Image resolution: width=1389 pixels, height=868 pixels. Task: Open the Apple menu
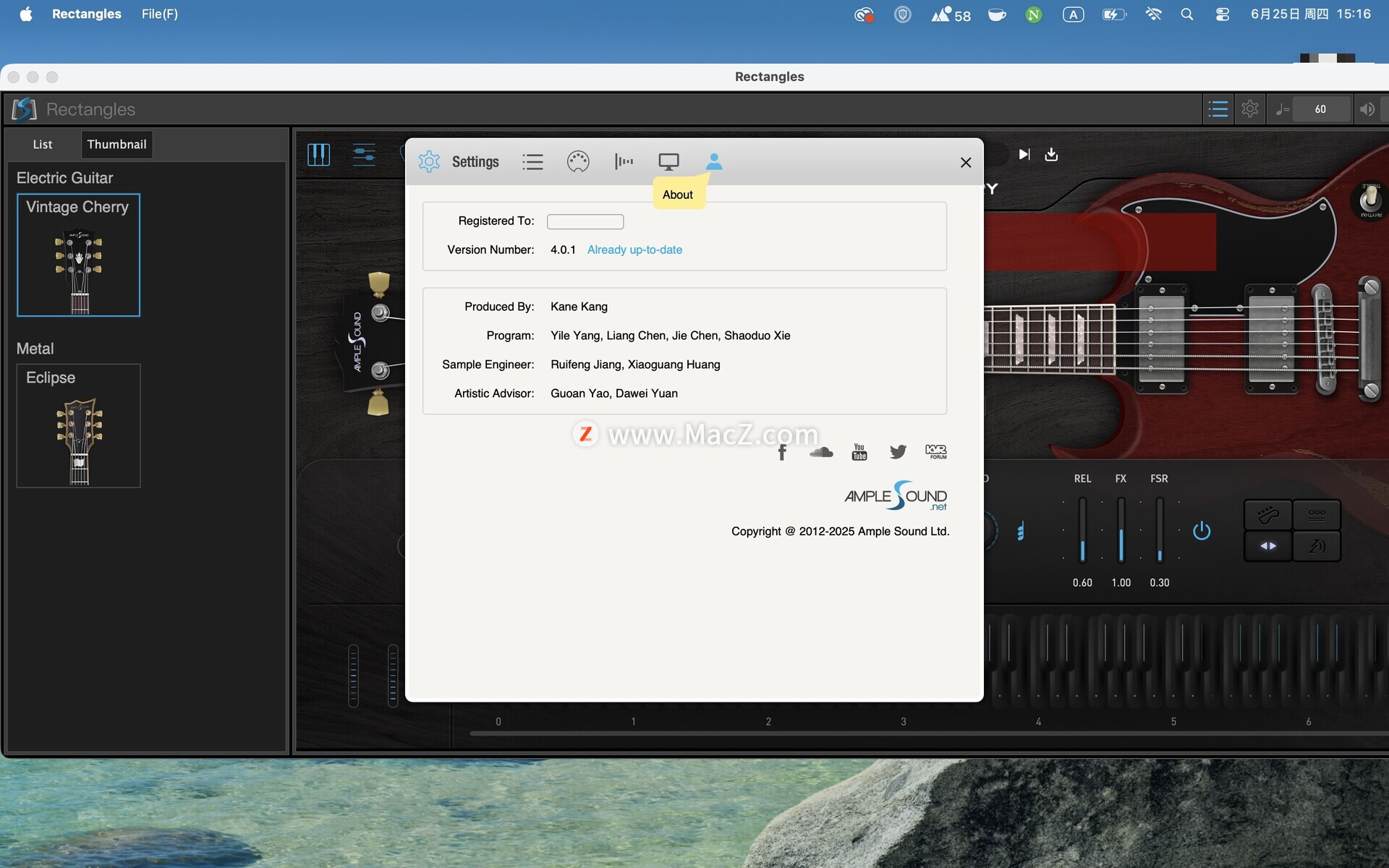click(x=26, y=14)
